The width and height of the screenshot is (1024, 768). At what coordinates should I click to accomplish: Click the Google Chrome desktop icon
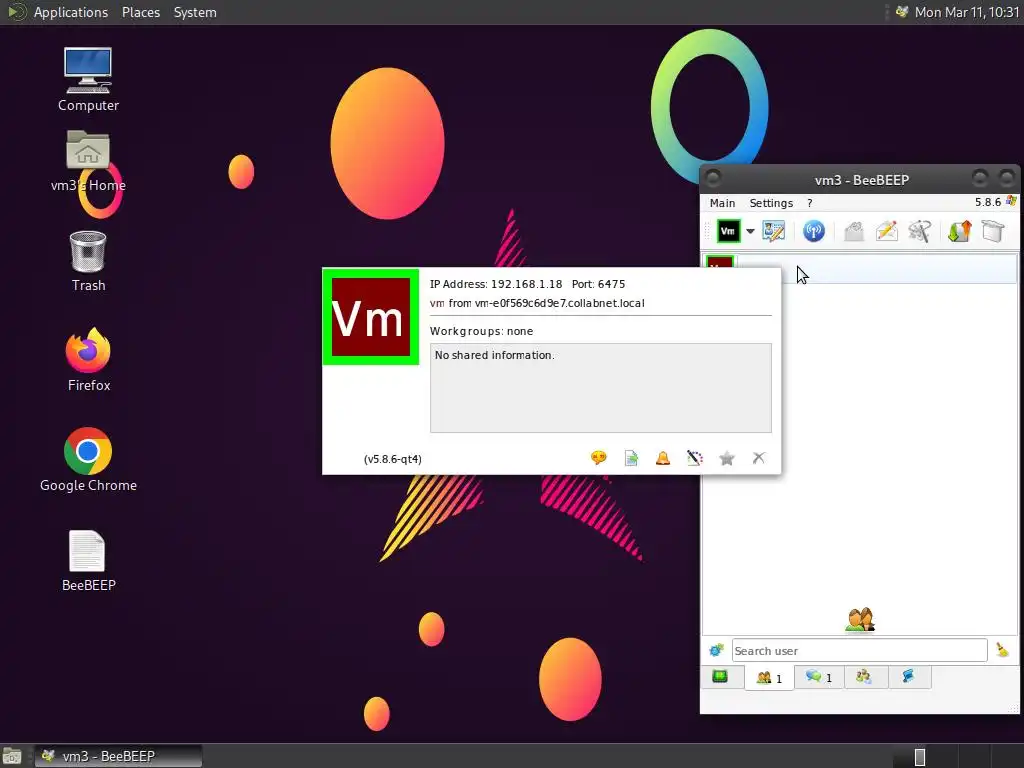(x=88, y=460)
